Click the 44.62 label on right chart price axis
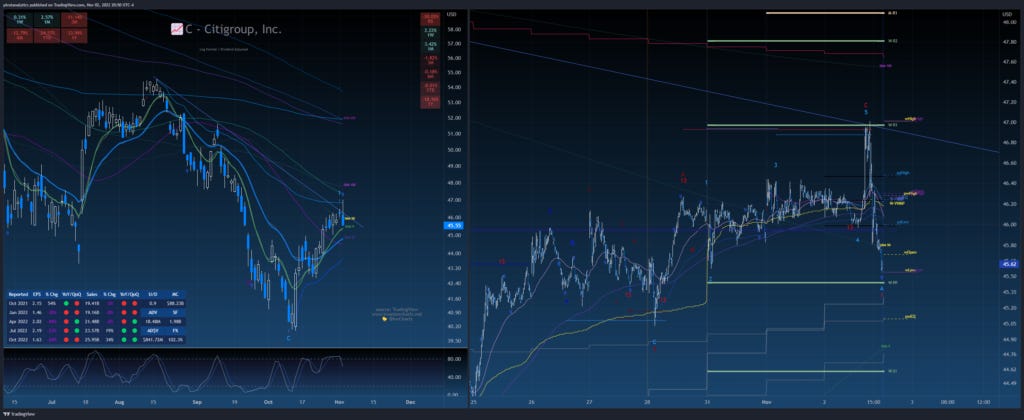The width and height of the screenshot is (1024, 420). point(1008,369)
